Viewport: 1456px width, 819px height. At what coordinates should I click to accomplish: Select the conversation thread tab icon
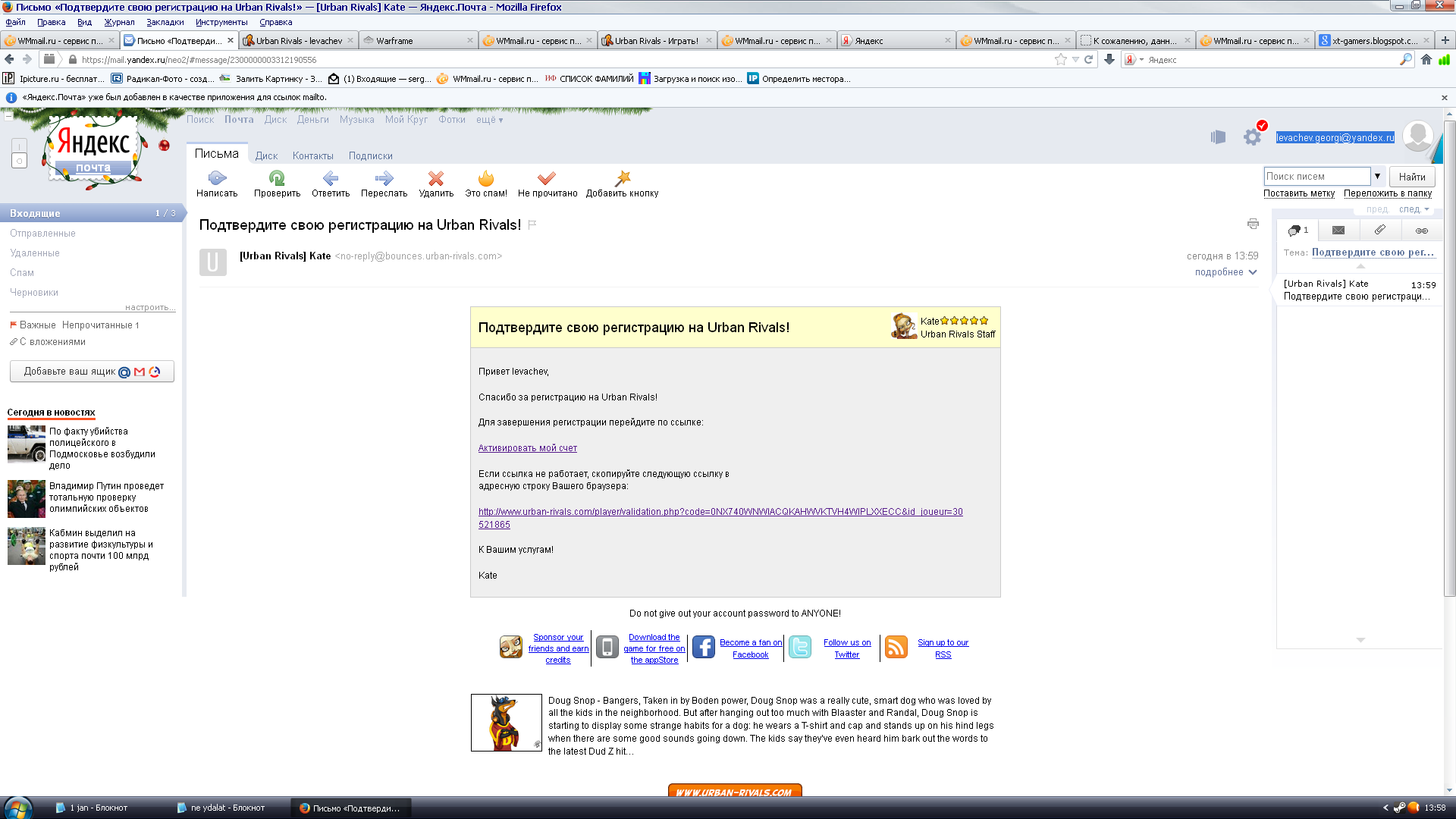point(1298,231)
